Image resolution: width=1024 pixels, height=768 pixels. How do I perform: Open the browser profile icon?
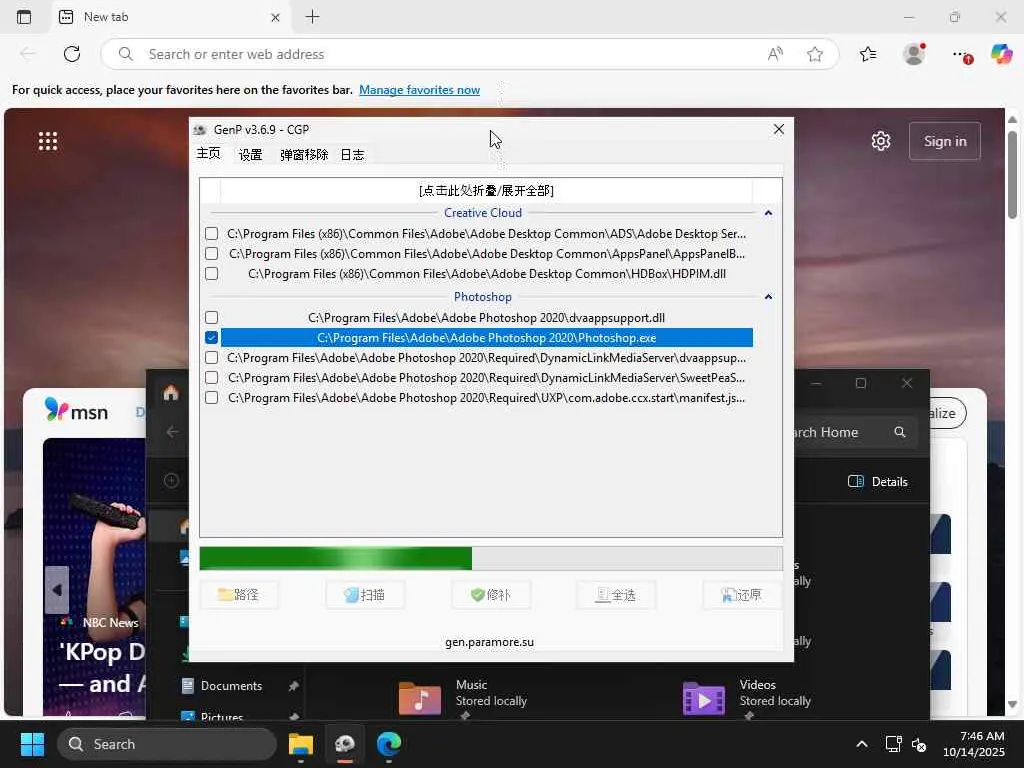pos(914,54)
